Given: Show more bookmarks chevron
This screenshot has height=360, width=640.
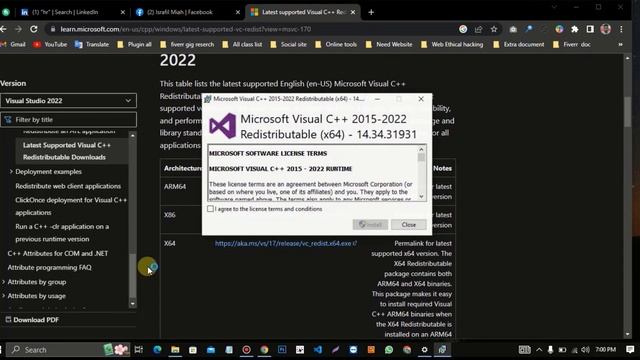Looking at the screenshot, I should (620, 44).
